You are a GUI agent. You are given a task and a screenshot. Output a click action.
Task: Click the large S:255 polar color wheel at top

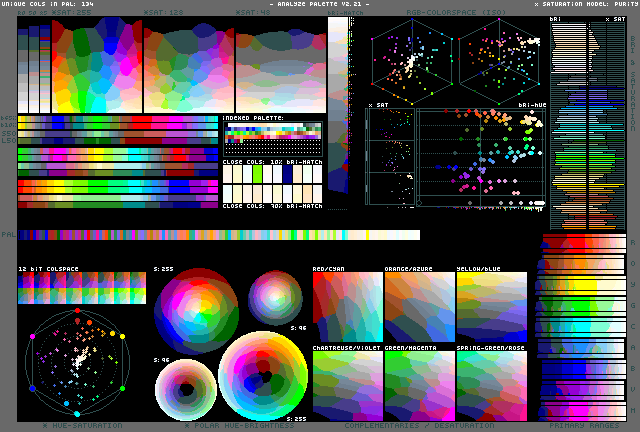[197, 312]
